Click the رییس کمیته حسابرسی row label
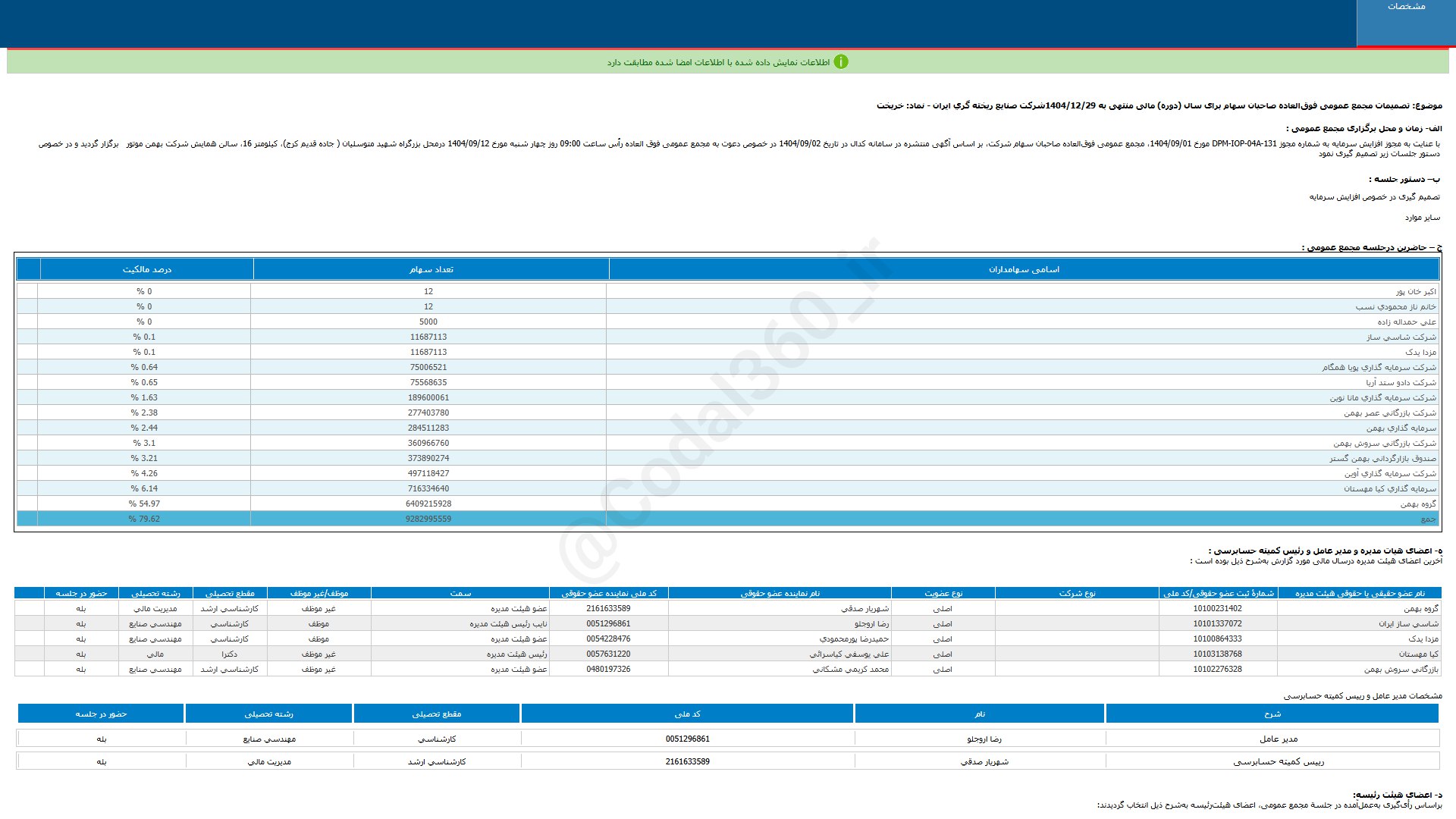 1278,762
